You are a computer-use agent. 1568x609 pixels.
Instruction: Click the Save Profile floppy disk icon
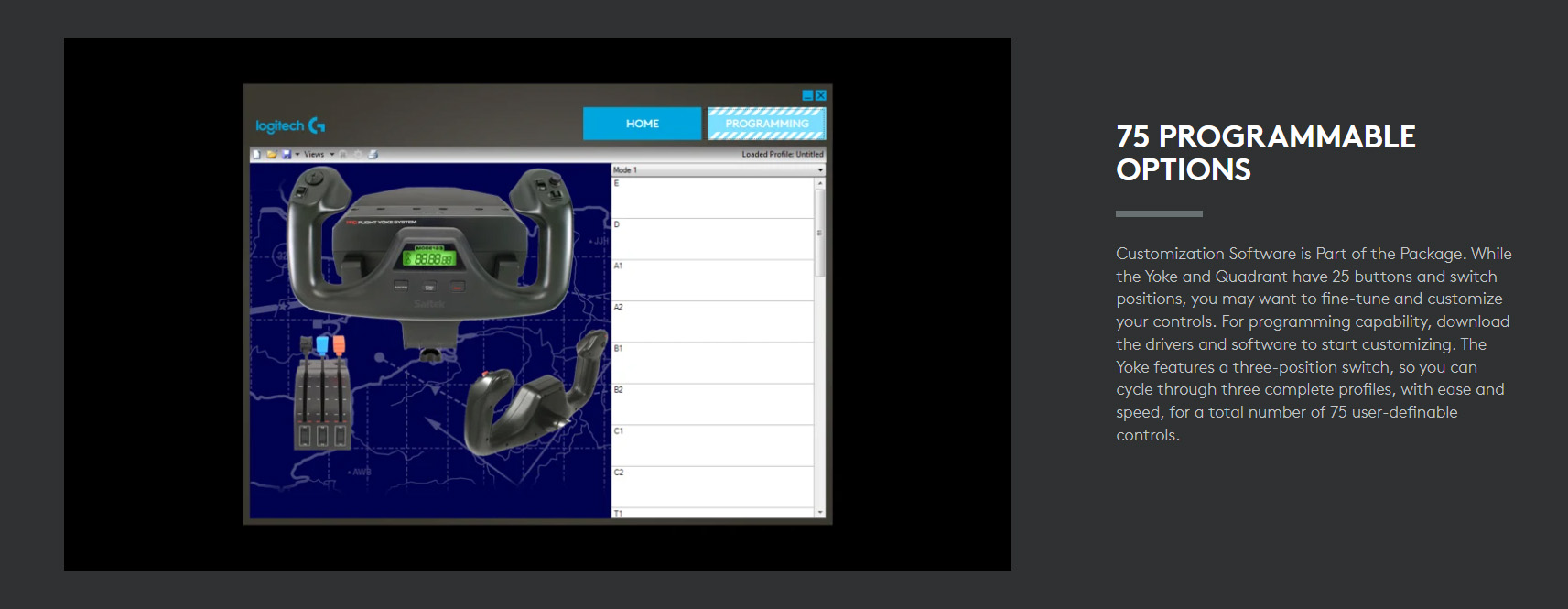pyautogui.click(x=286, y=155)
